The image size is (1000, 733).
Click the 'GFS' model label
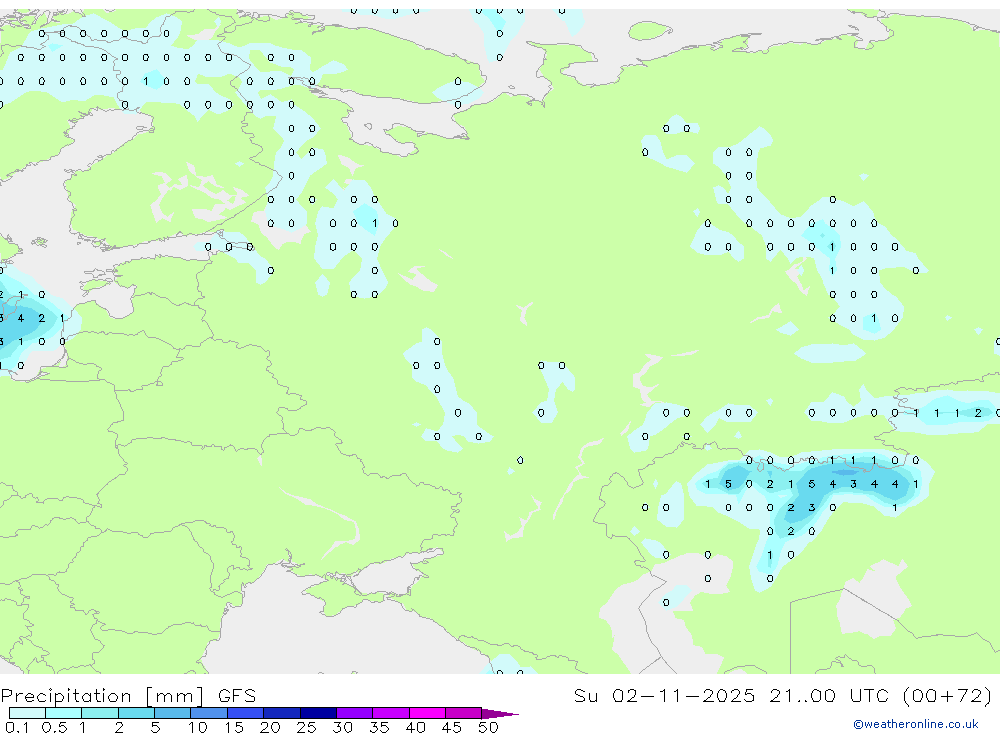click(237, 695)
